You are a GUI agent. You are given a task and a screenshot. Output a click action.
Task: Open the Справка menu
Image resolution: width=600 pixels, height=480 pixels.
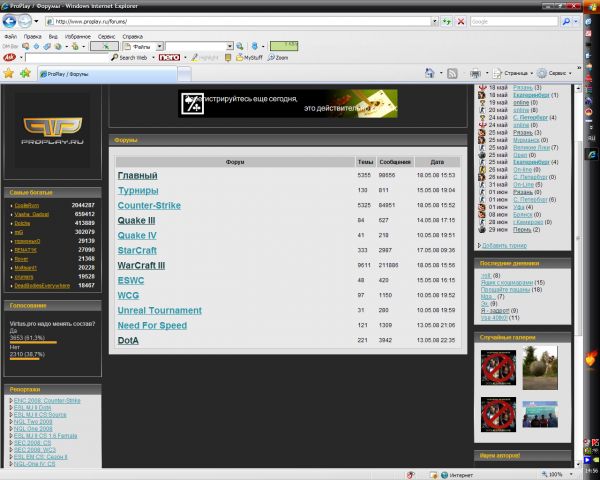pos(132,37)
